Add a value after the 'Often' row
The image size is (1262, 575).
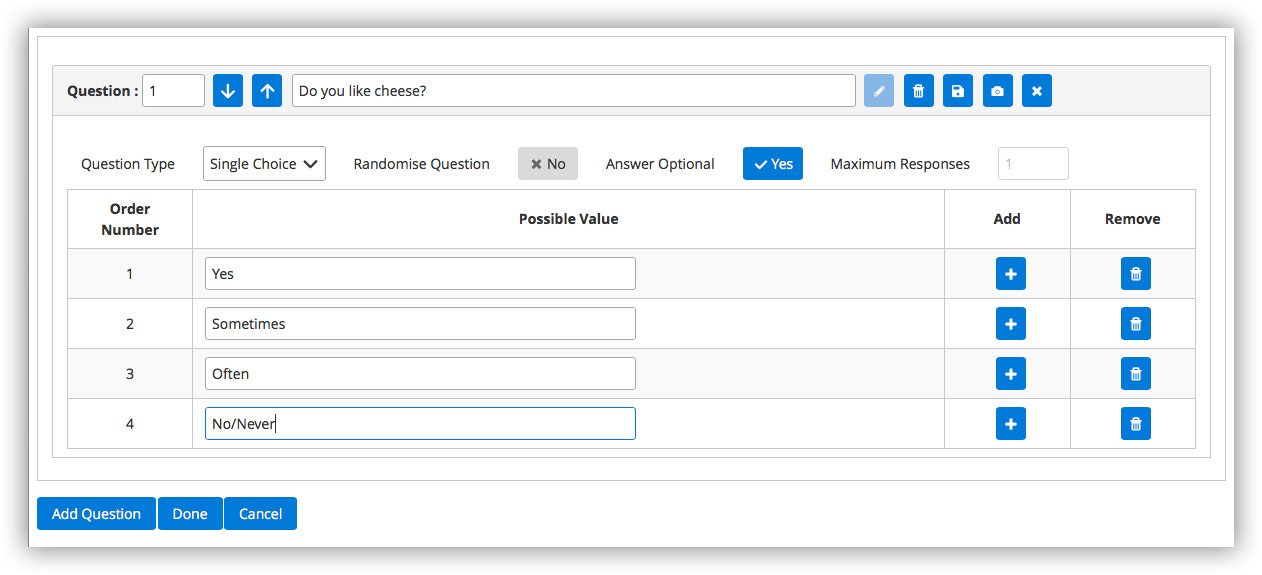[1010, 374]
